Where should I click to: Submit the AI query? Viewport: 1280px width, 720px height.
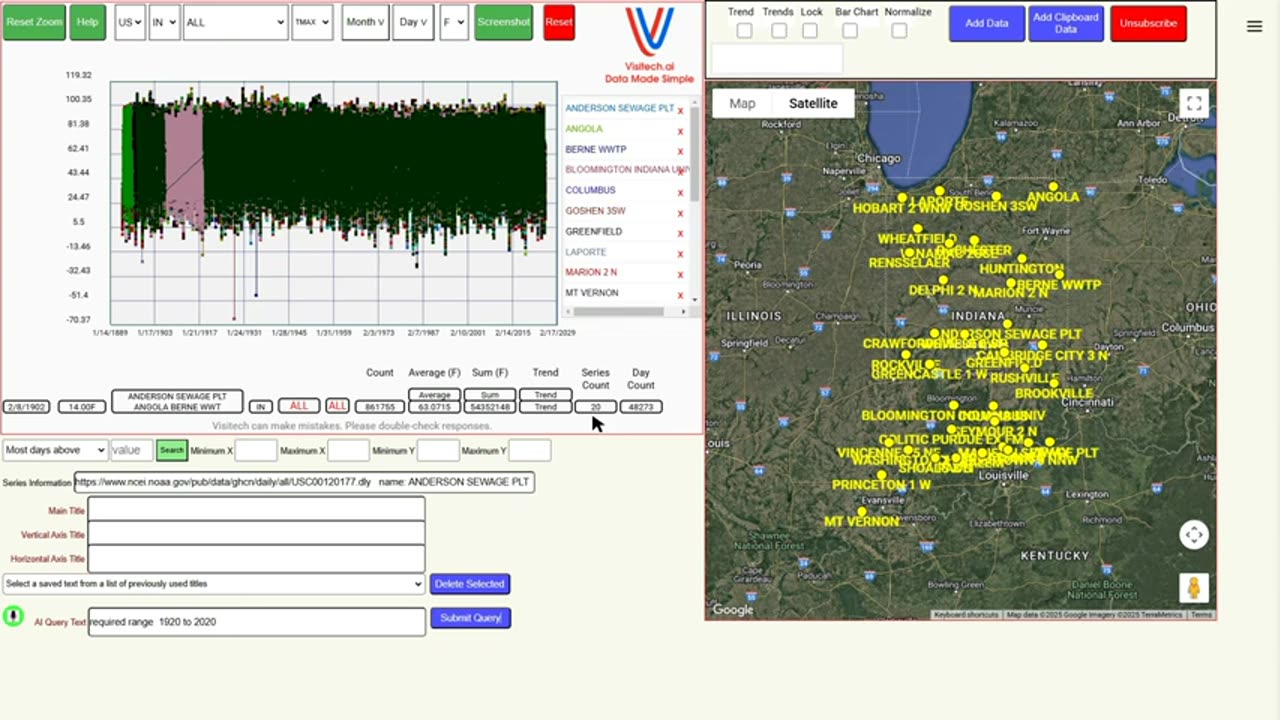tap(470, 618)
